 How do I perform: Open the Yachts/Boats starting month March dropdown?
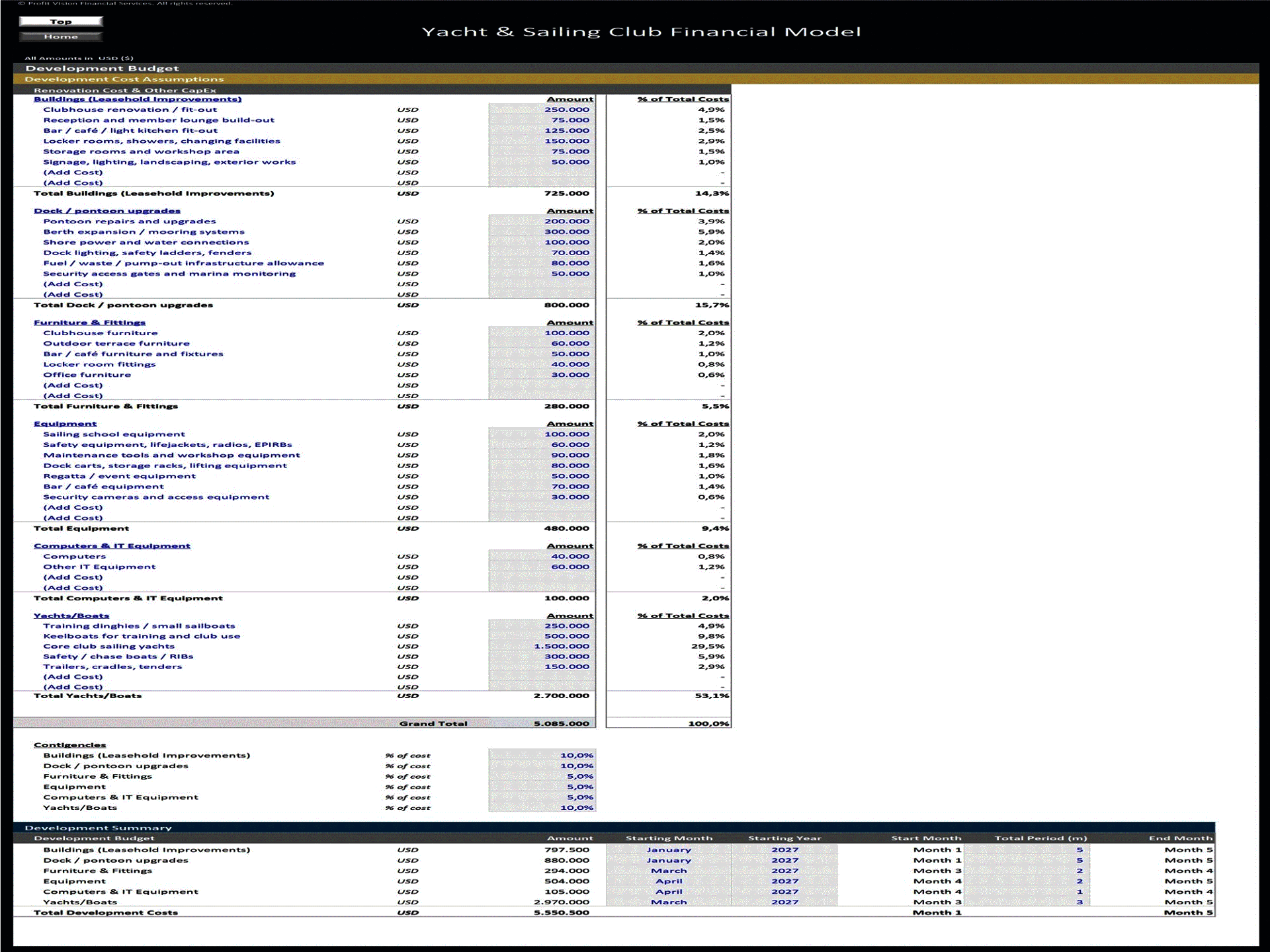coord(669,902)
